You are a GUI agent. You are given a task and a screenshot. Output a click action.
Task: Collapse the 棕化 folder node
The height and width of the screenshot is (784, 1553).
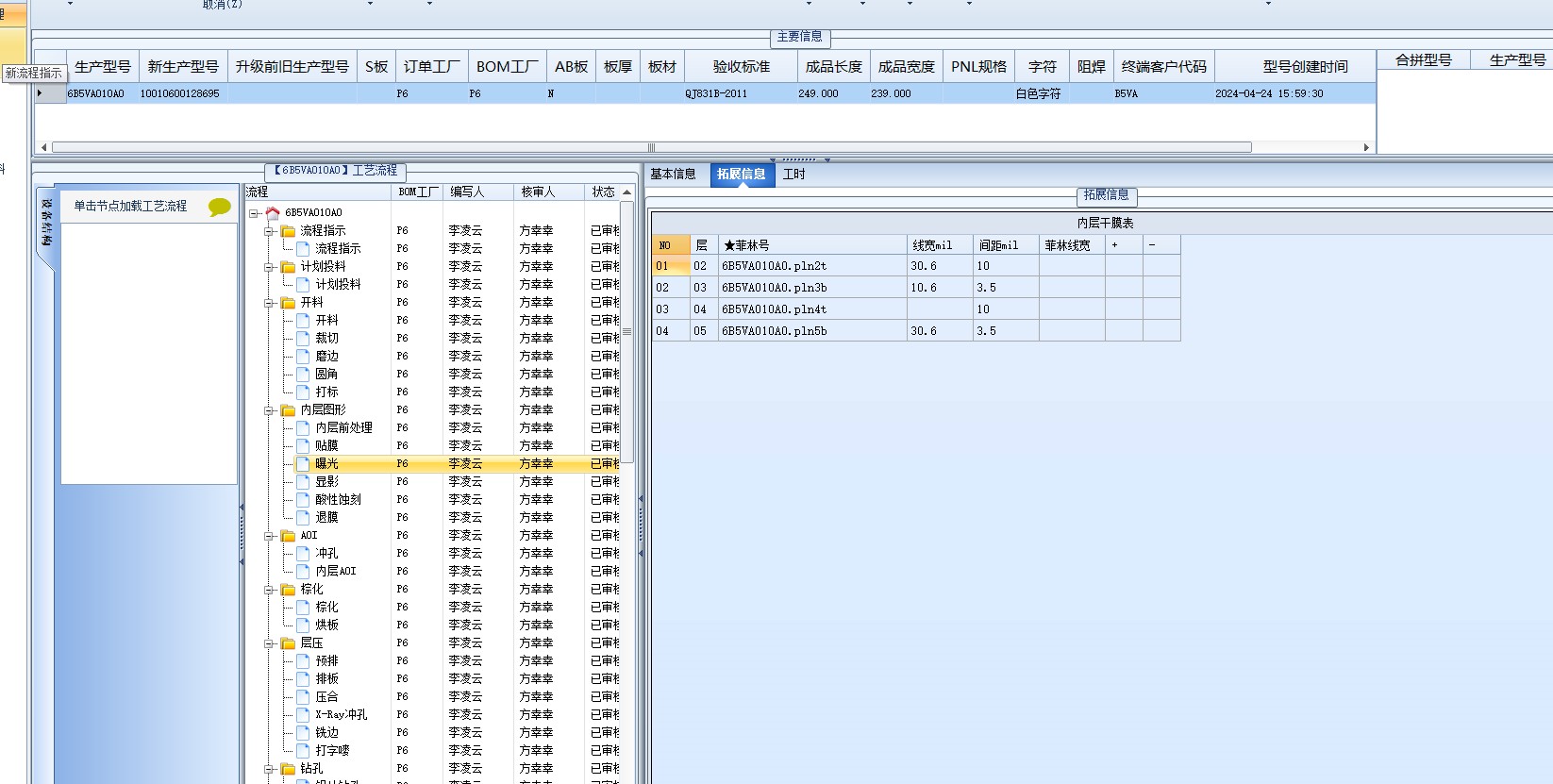(269, 590)
